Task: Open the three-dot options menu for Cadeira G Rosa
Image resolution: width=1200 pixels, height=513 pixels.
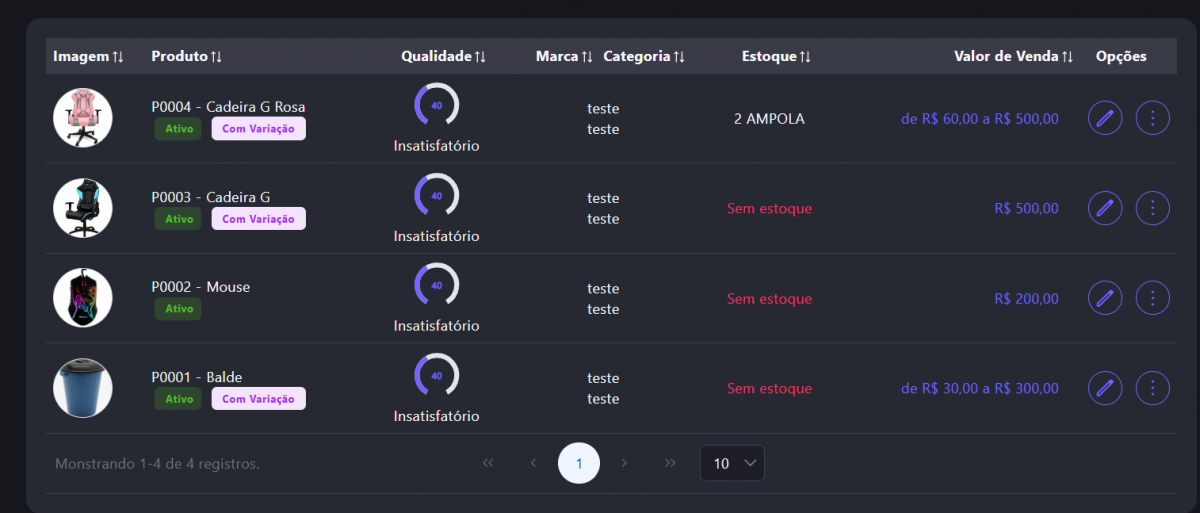Action: pos(1153,119)
